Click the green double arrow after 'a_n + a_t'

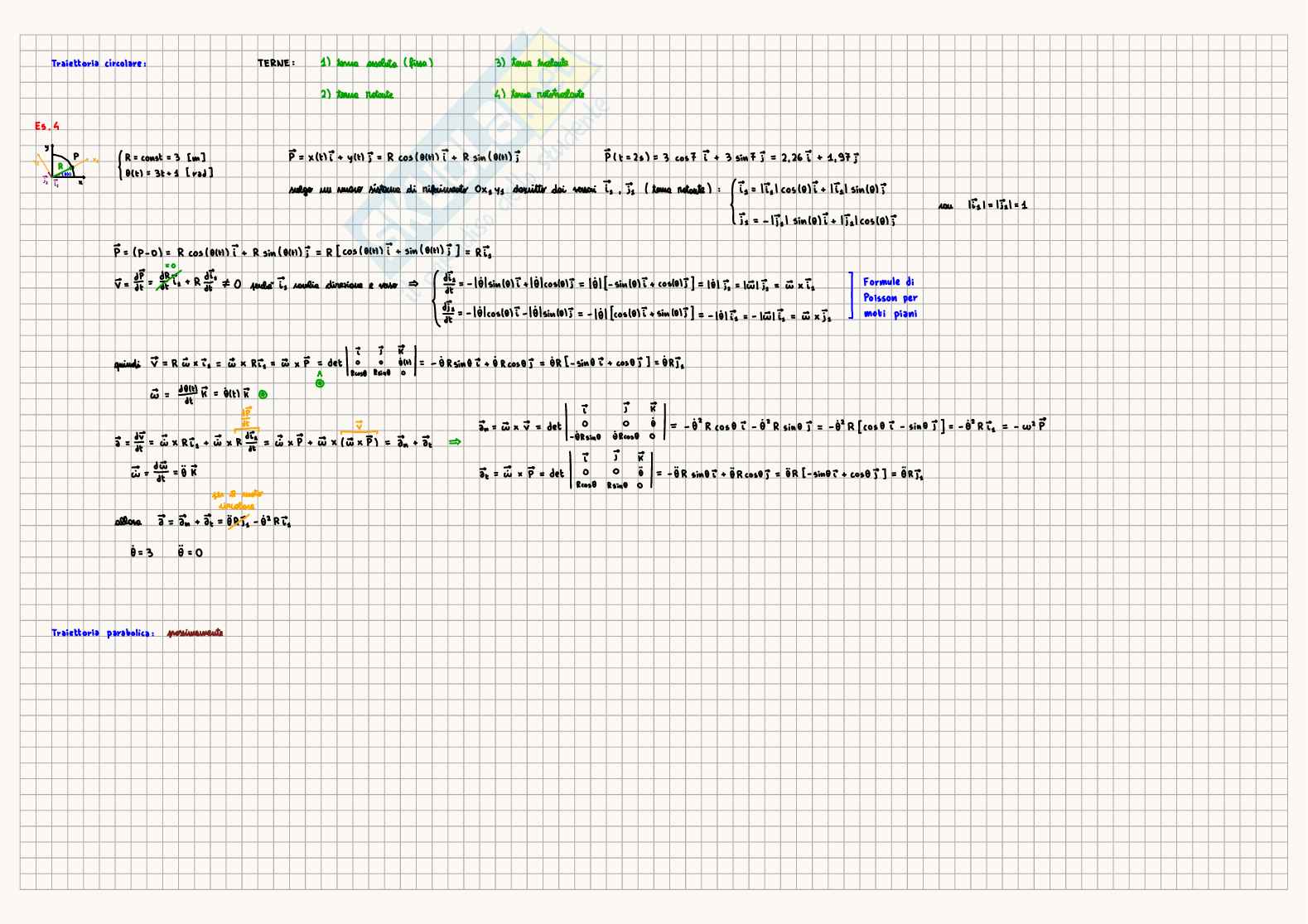click(454, 442)
